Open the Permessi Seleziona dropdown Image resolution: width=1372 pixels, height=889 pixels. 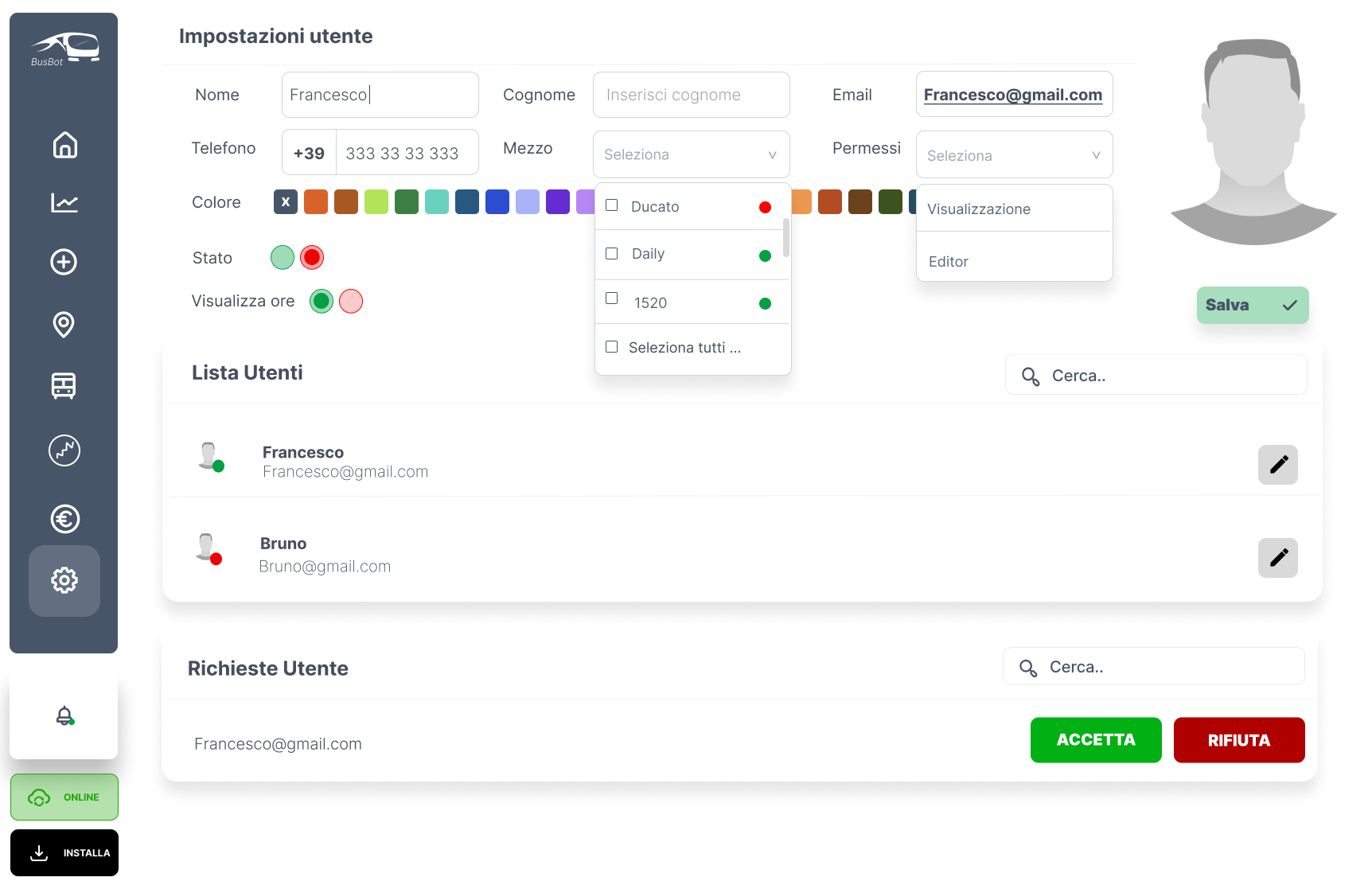1015,154
